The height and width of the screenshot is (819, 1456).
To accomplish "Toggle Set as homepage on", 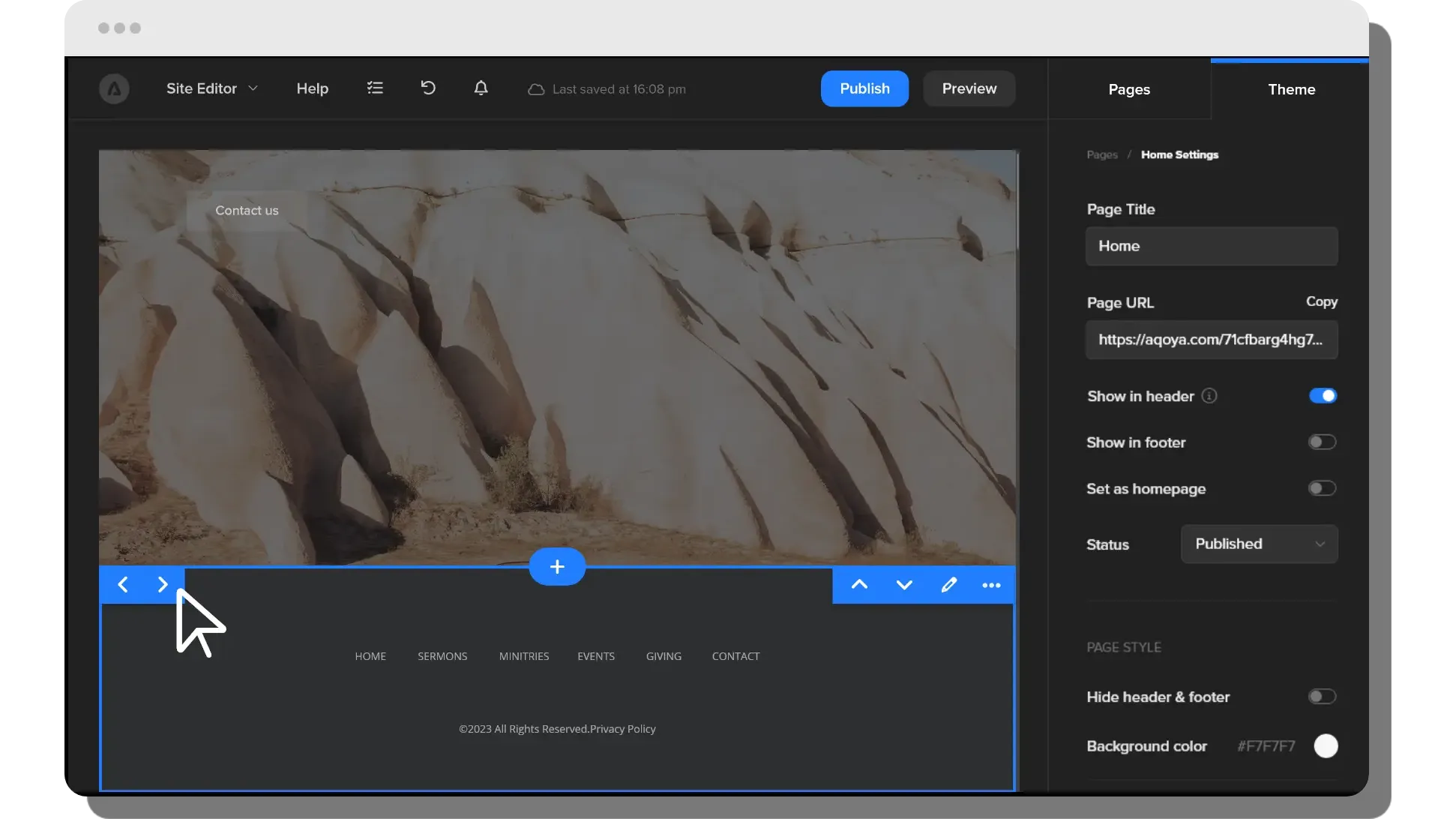I will click(1323, 489).
